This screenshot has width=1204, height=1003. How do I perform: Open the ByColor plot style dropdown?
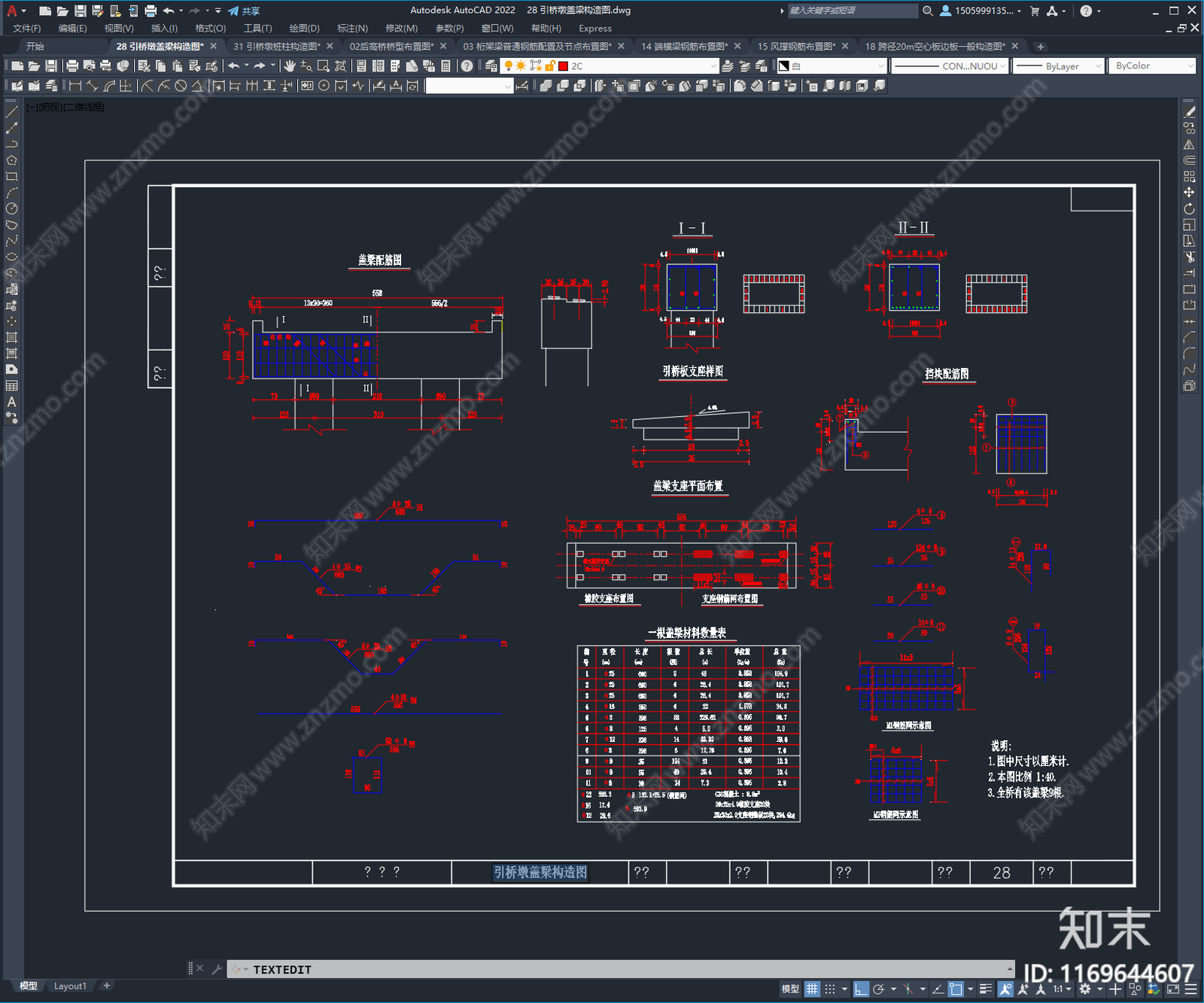1152,66
